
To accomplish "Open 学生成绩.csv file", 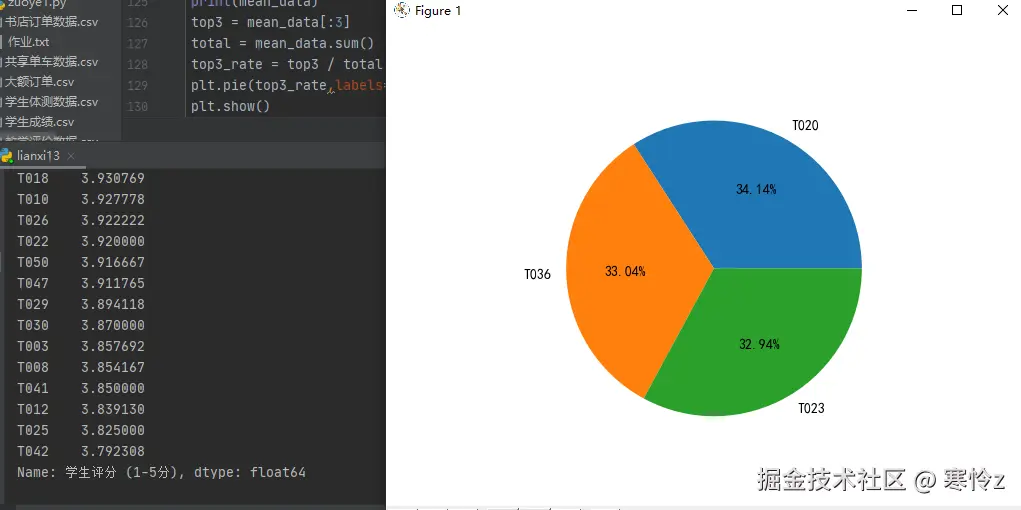I will click(x=39, y=122).
